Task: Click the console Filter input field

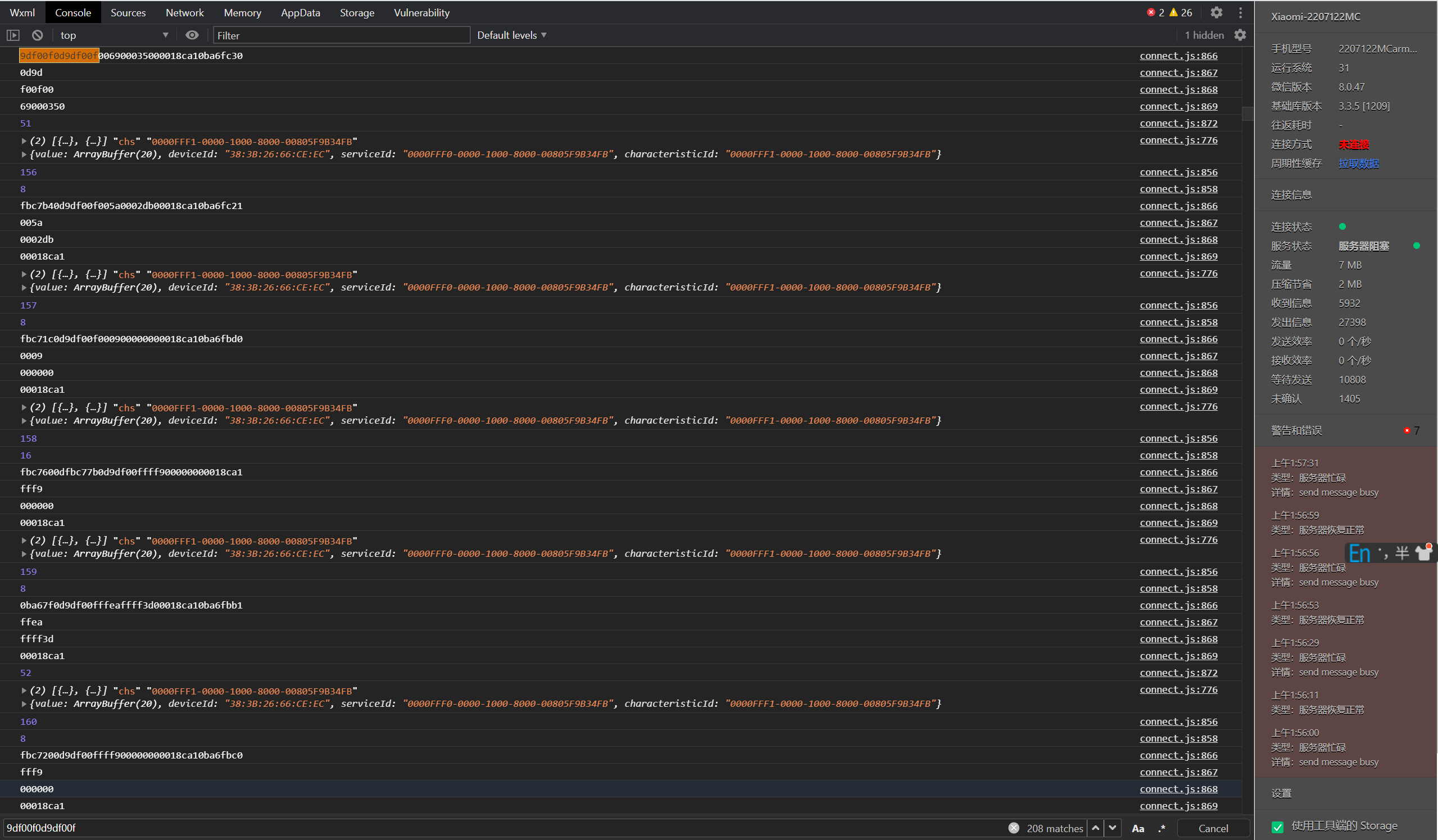Action: coord(341,35)
